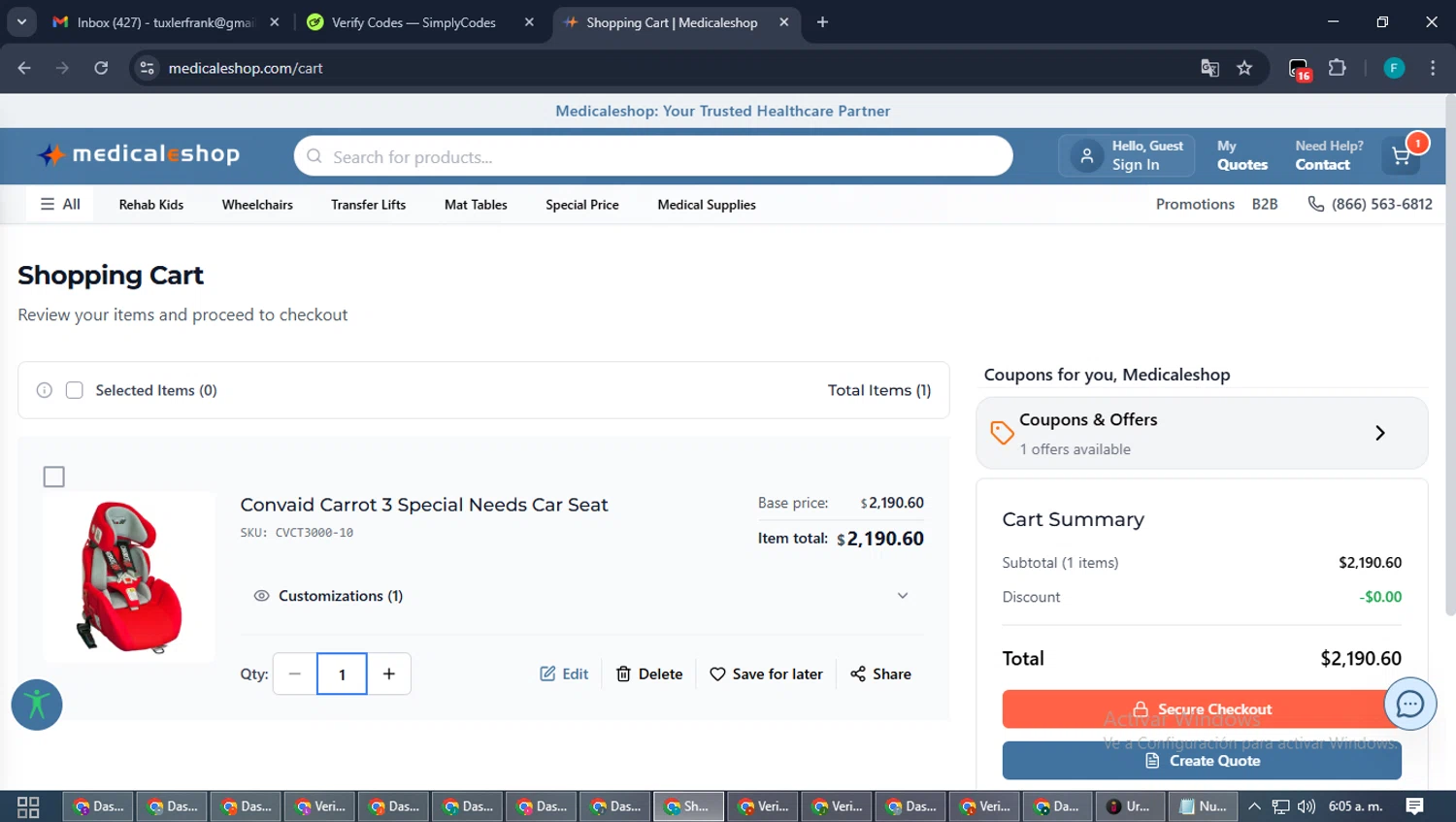
Task: Save the item for later
Action: [766, 674]
